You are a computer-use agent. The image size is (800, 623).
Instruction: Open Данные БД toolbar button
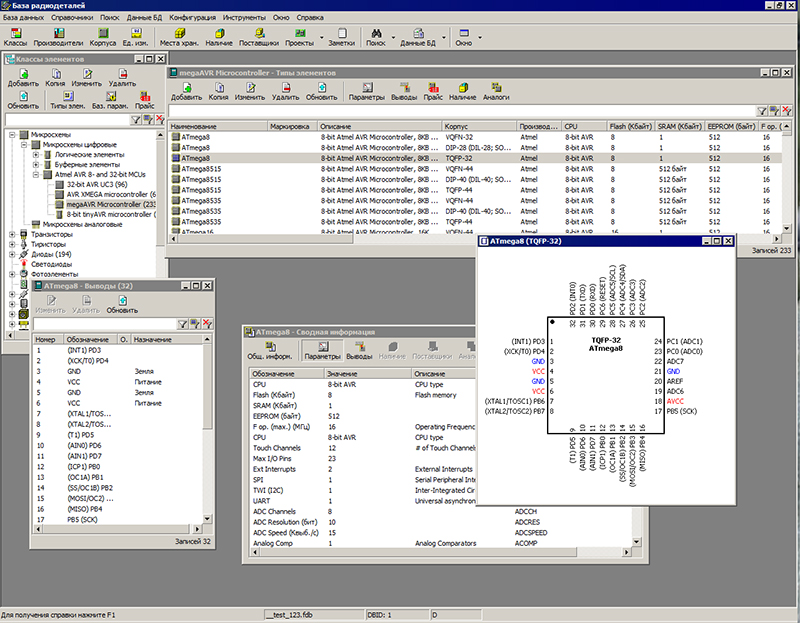tap(418, 37)
